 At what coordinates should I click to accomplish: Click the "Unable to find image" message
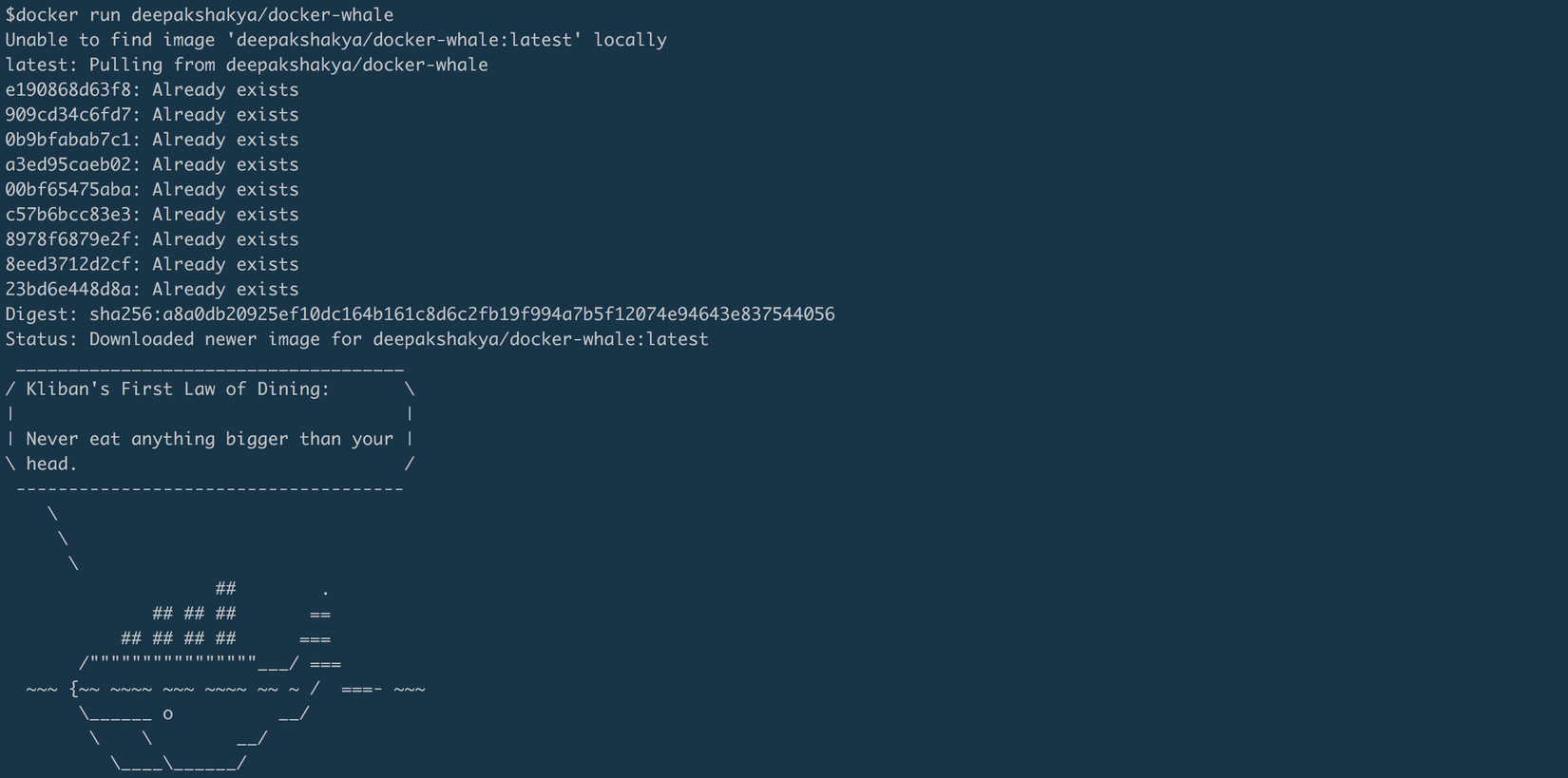point(335,40)
